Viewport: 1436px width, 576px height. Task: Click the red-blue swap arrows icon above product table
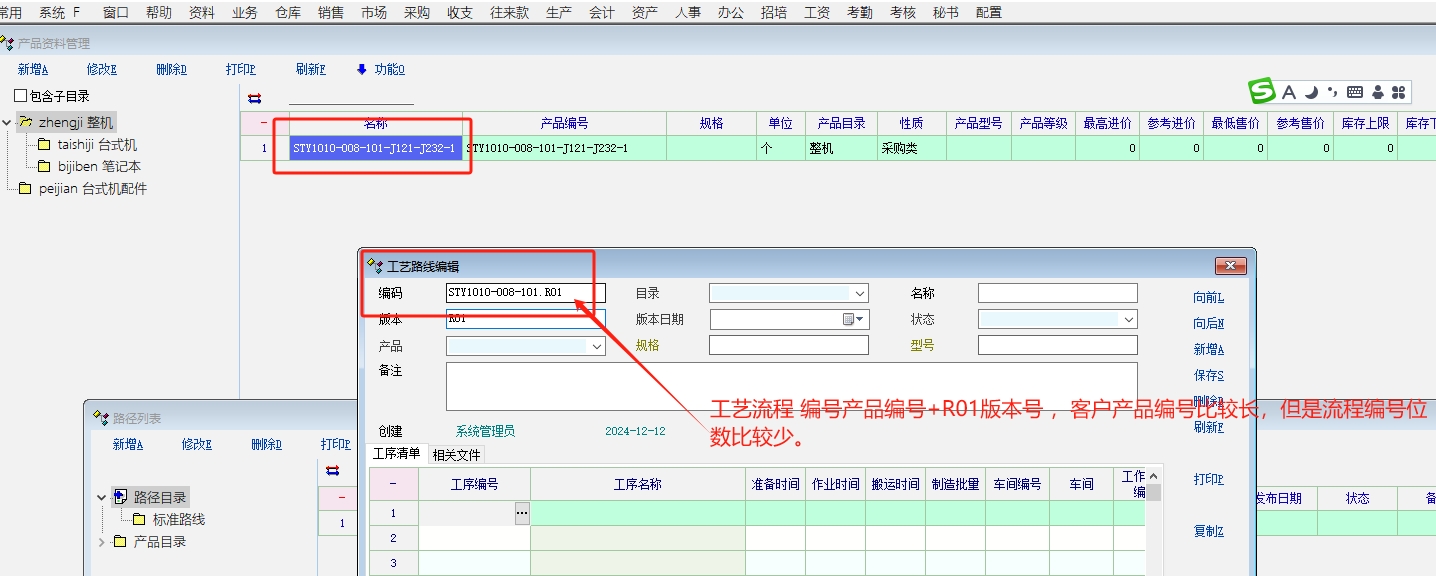click(x=254, y=97)
